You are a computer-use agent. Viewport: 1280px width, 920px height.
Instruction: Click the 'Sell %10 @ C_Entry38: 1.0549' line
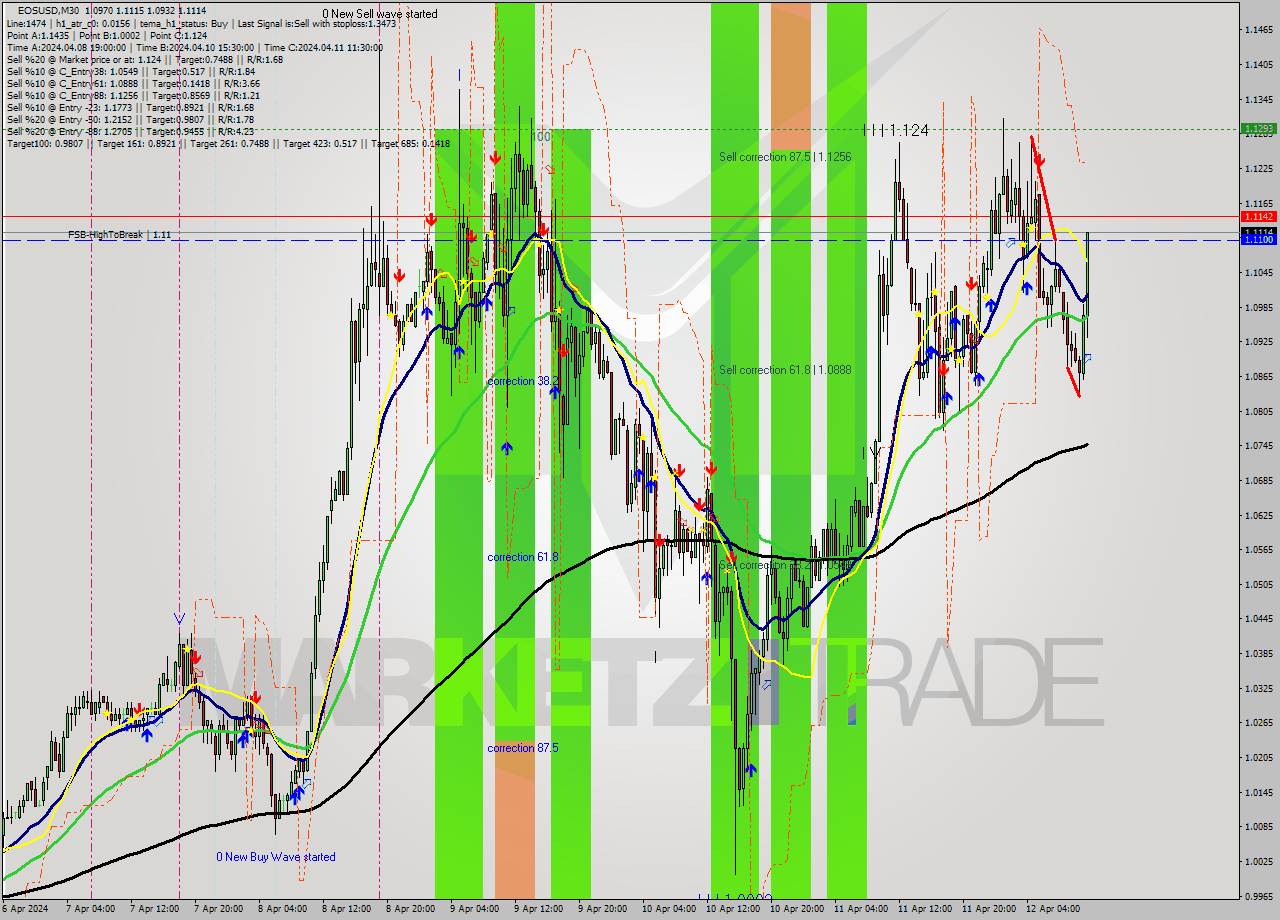pos(131,71)
